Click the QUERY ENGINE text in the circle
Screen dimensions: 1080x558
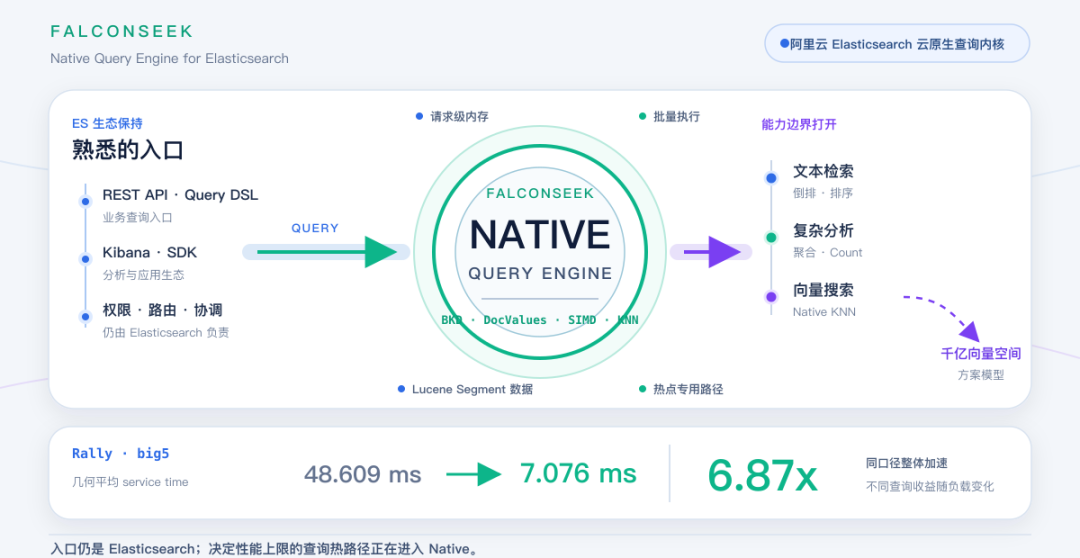point(540,273)
